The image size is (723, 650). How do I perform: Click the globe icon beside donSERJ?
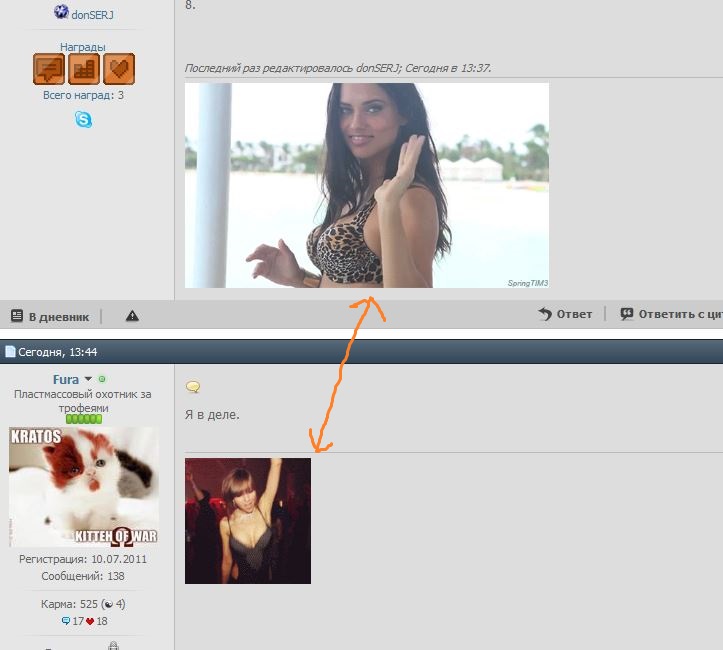tap(61, 13)
